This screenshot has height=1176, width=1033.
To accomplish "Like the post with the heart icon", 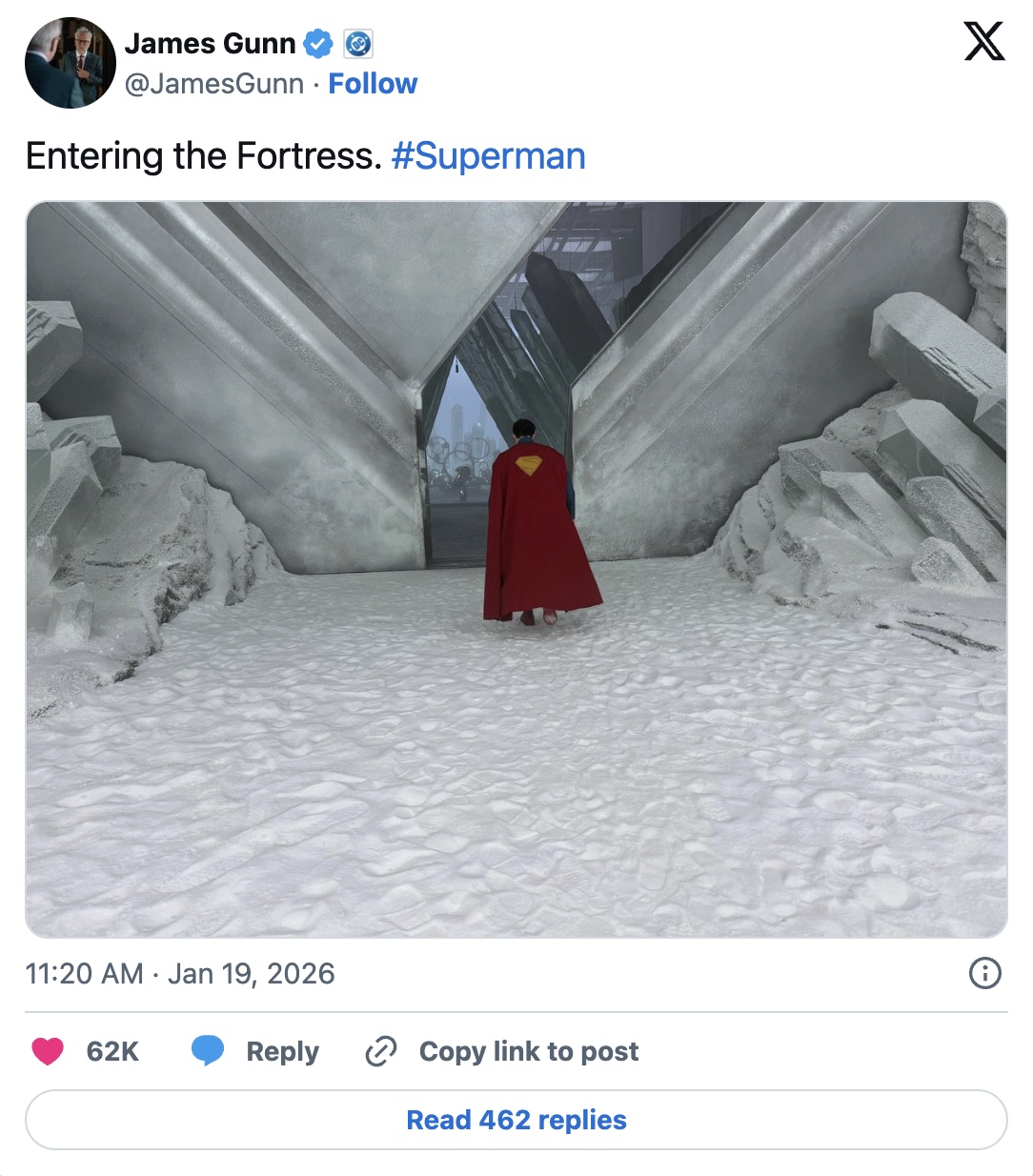I will point(48,1051).
